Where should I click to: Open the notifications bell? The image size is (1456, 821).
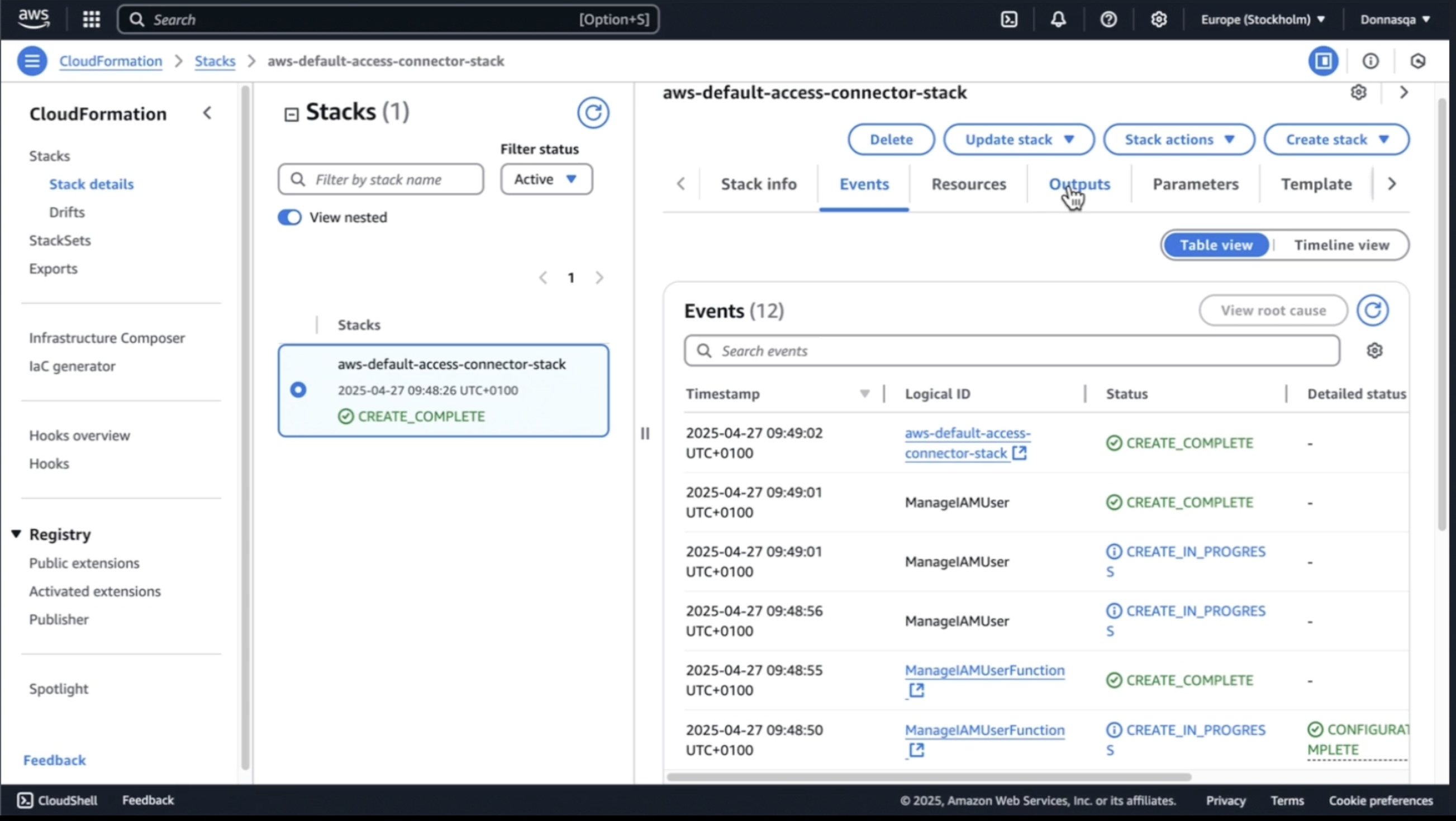1058,19
